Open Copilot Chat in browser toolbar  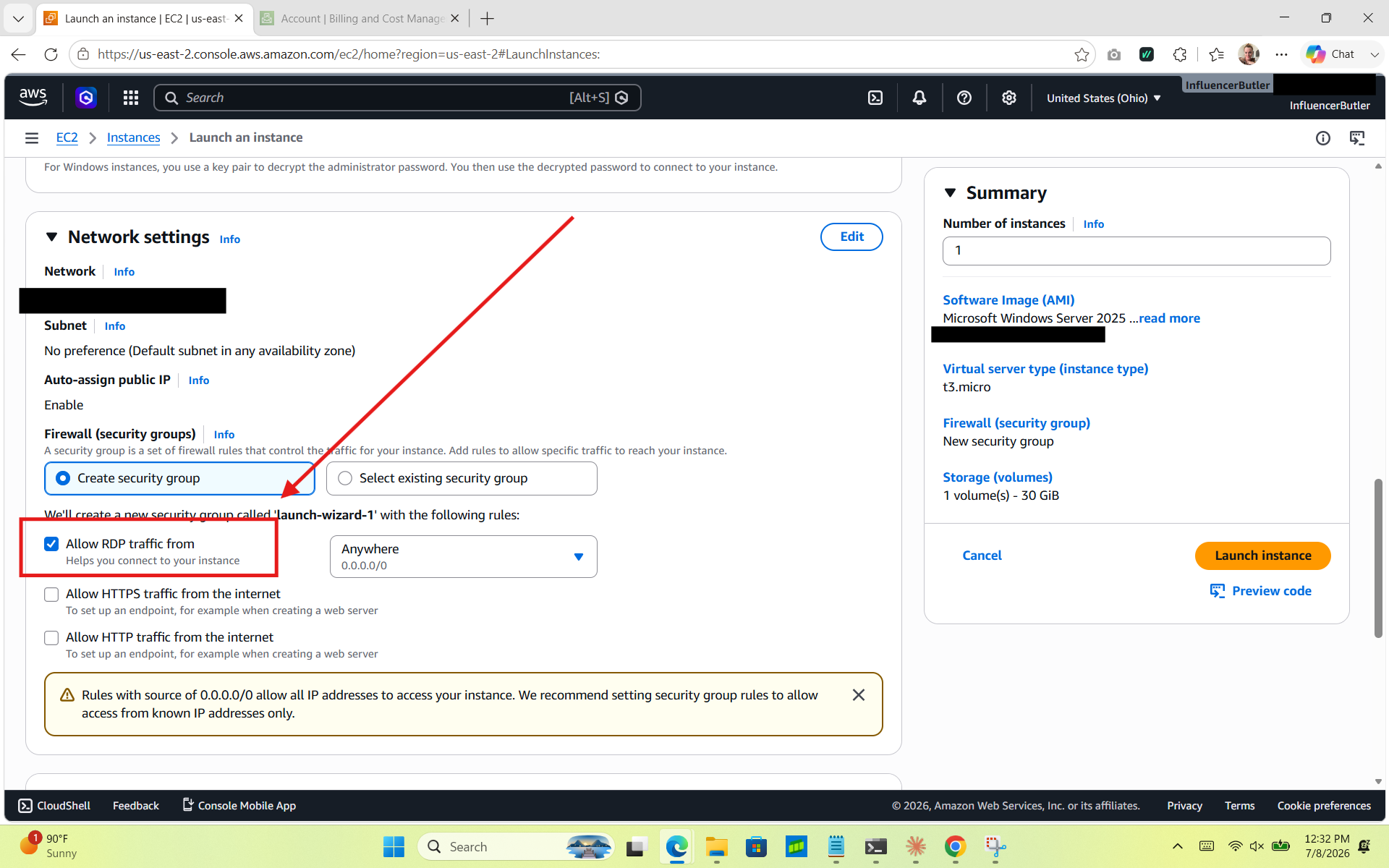tap(1331, 54)
